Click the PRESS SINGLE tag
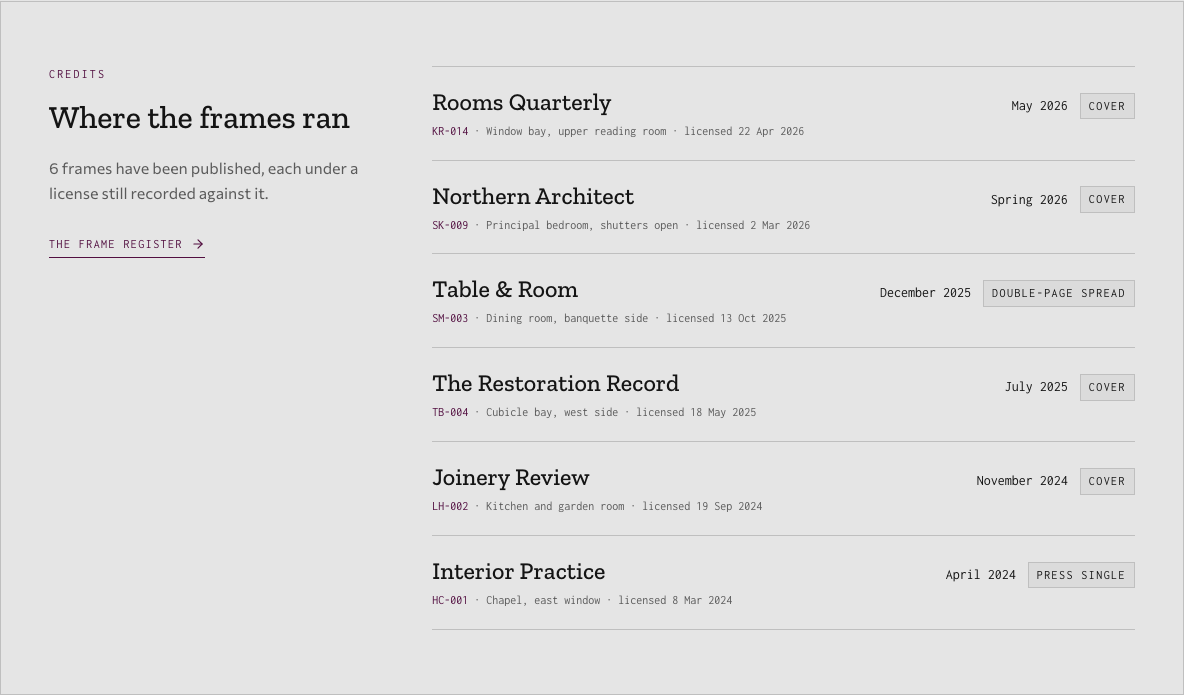The width and height of the screenshot is (1184, 695). click(x=1081, y=575)
